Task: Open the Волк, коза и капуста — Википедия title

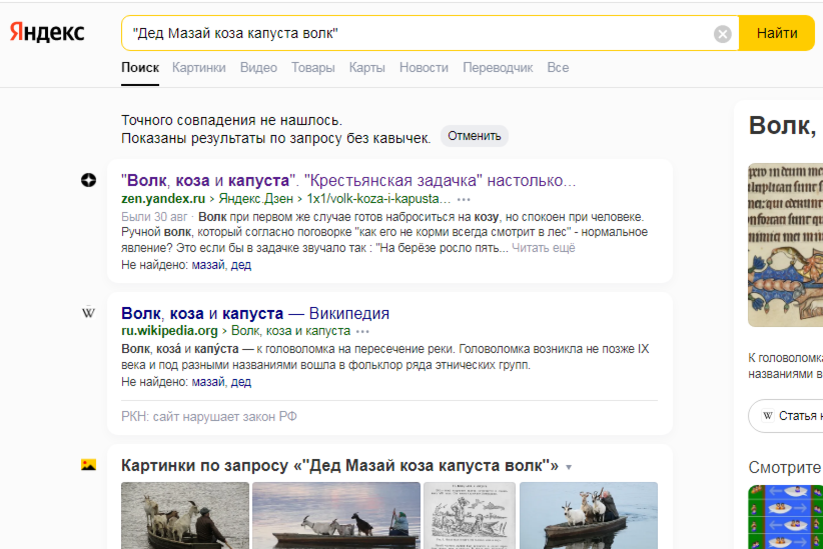Action: pos(255,313)
